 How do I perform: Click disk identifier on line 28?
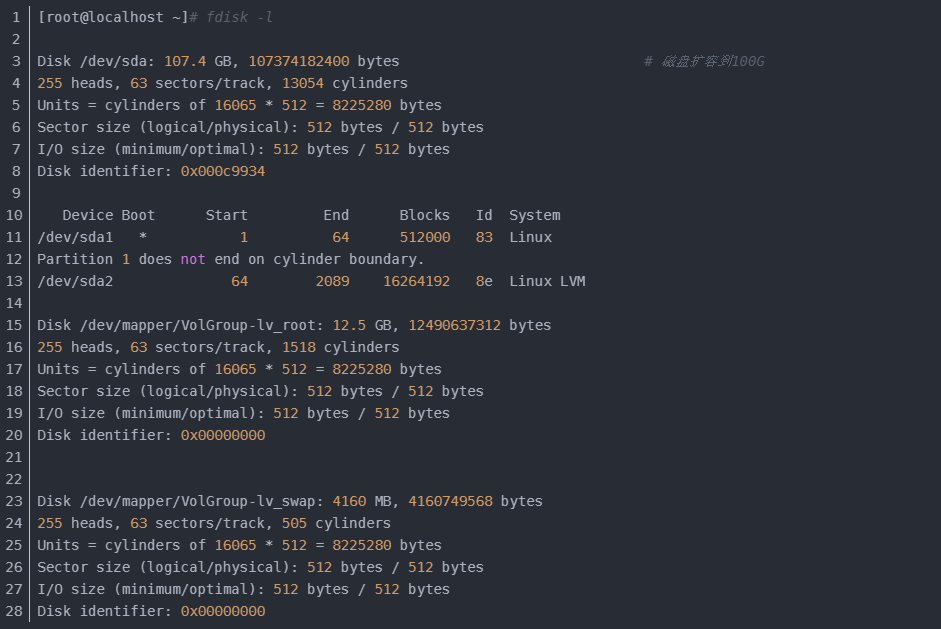coord(223,612)
